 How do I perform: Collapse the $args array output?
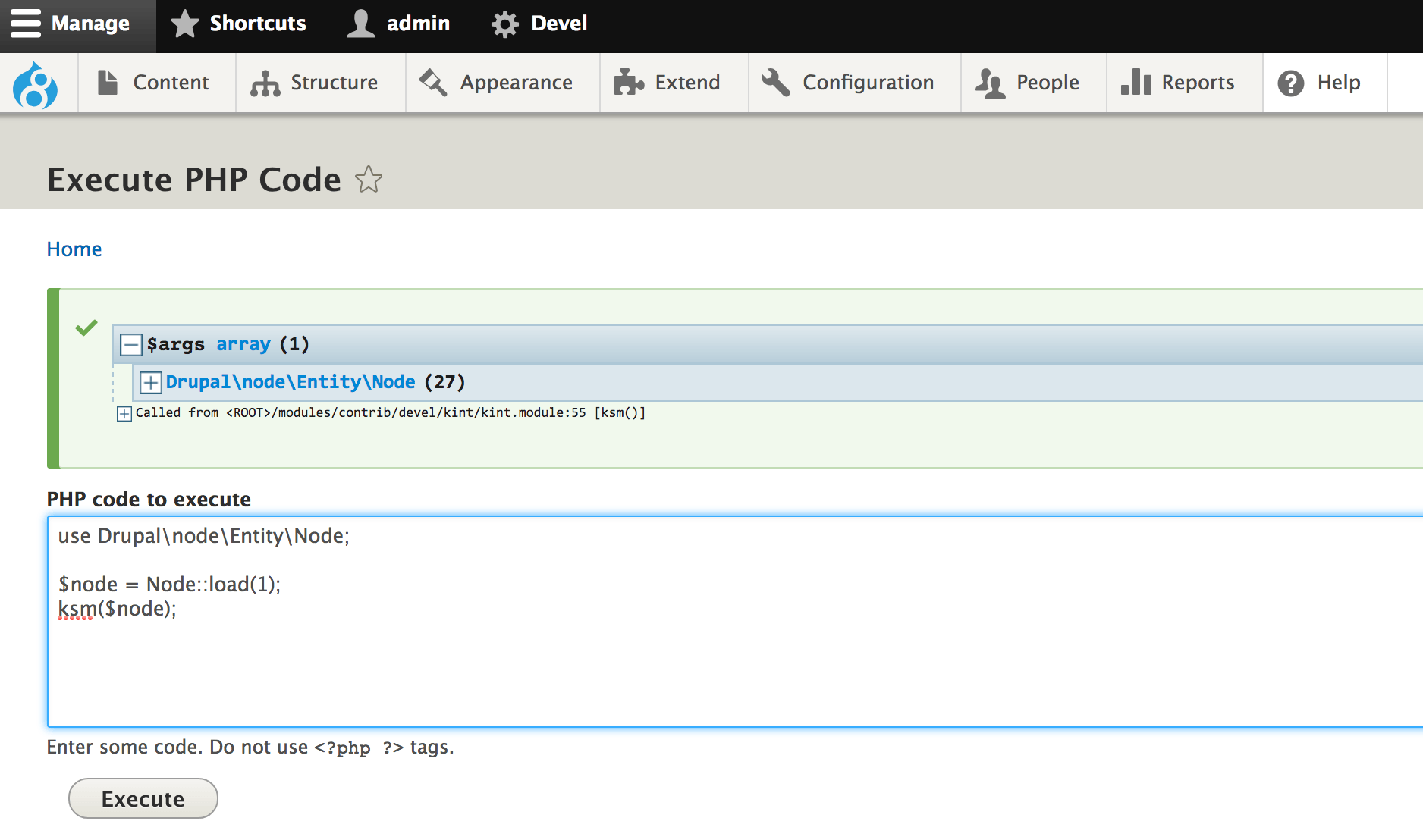coord(131,345)
